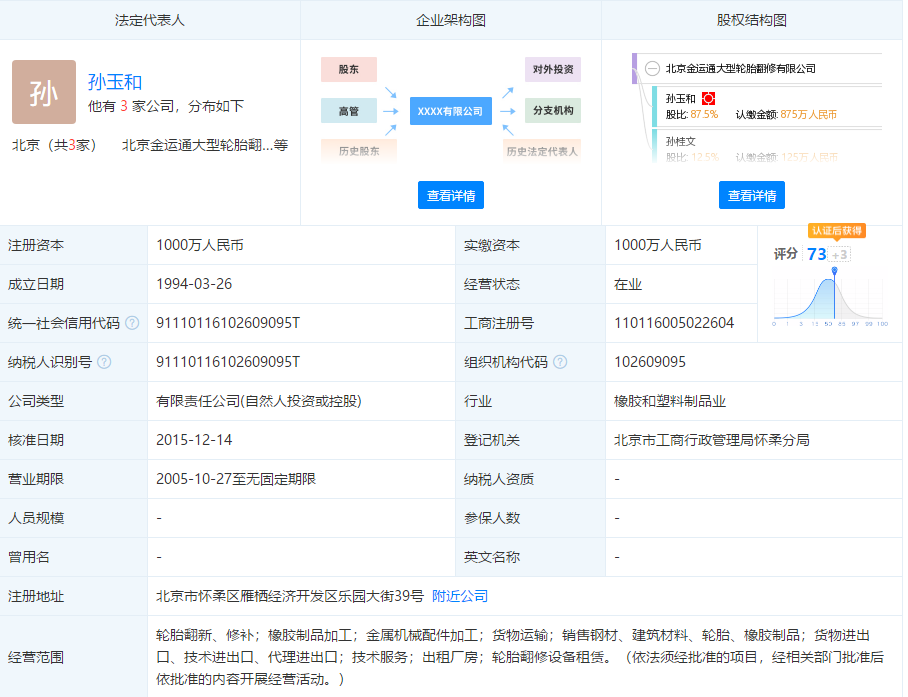Click the 曾用名 row label

coord(29,557)
